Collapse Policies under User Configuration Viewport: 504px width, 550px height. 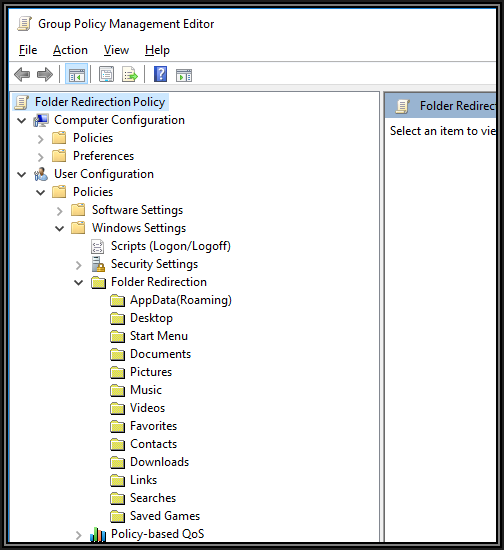click(41, 193)
